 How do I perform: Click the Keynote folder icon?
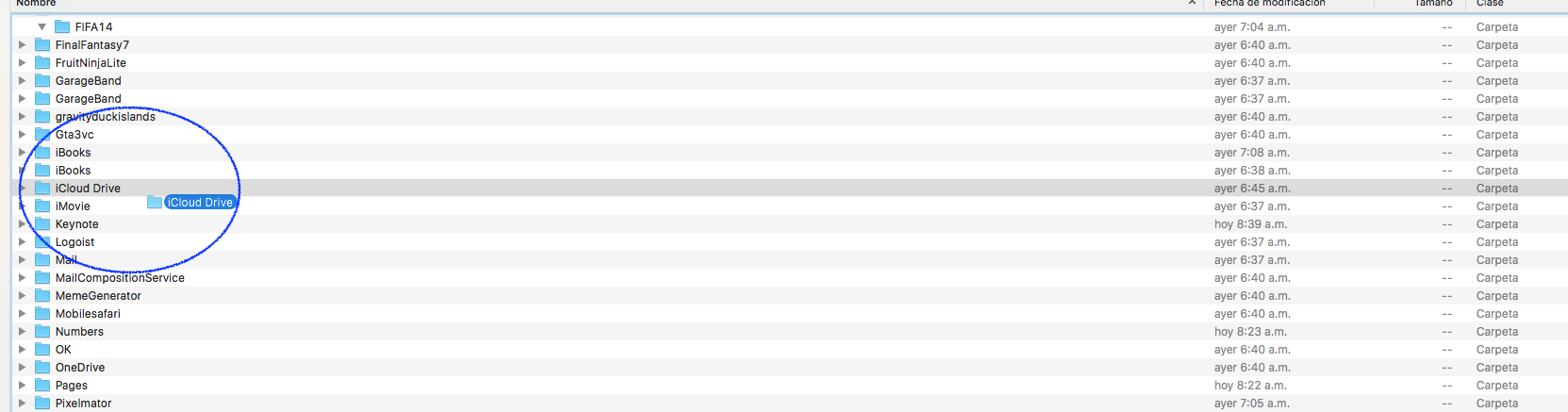[x=42, y=224]
